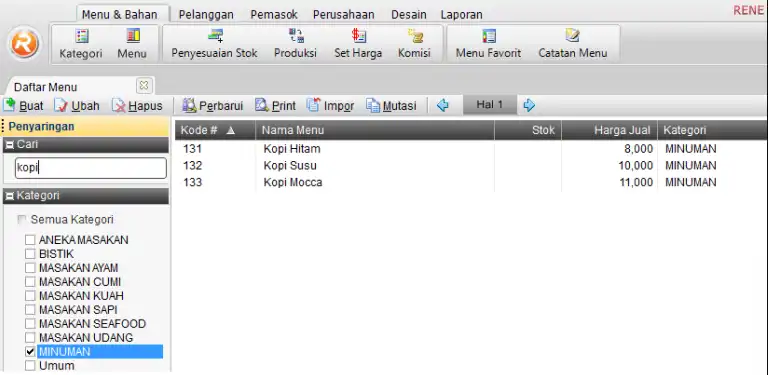Switch to the Desain tab
This screenshot has width=768, height=375.
408,15
